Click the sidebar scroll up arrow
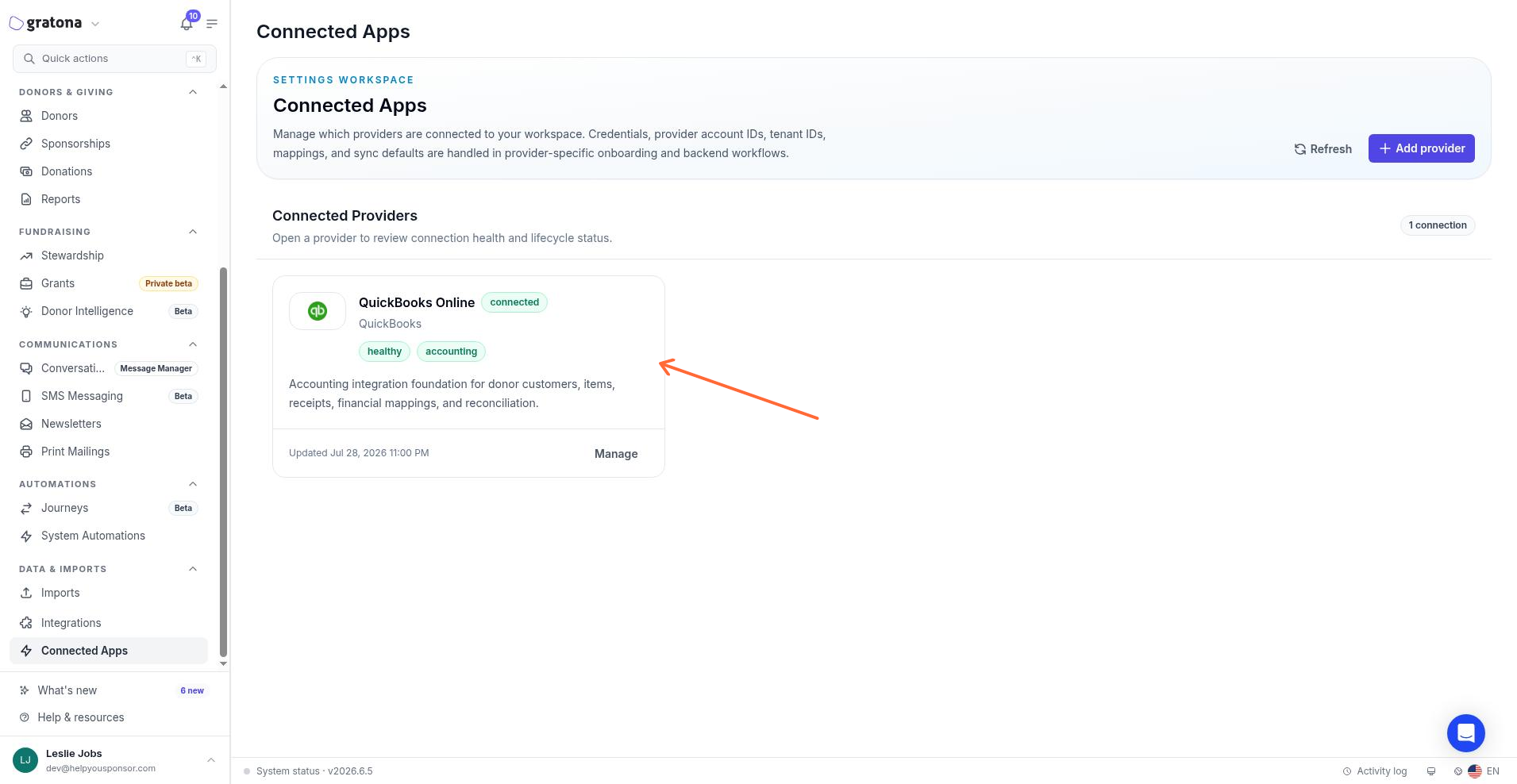This screenshot has width=1517, height=784. pos(223,86)
